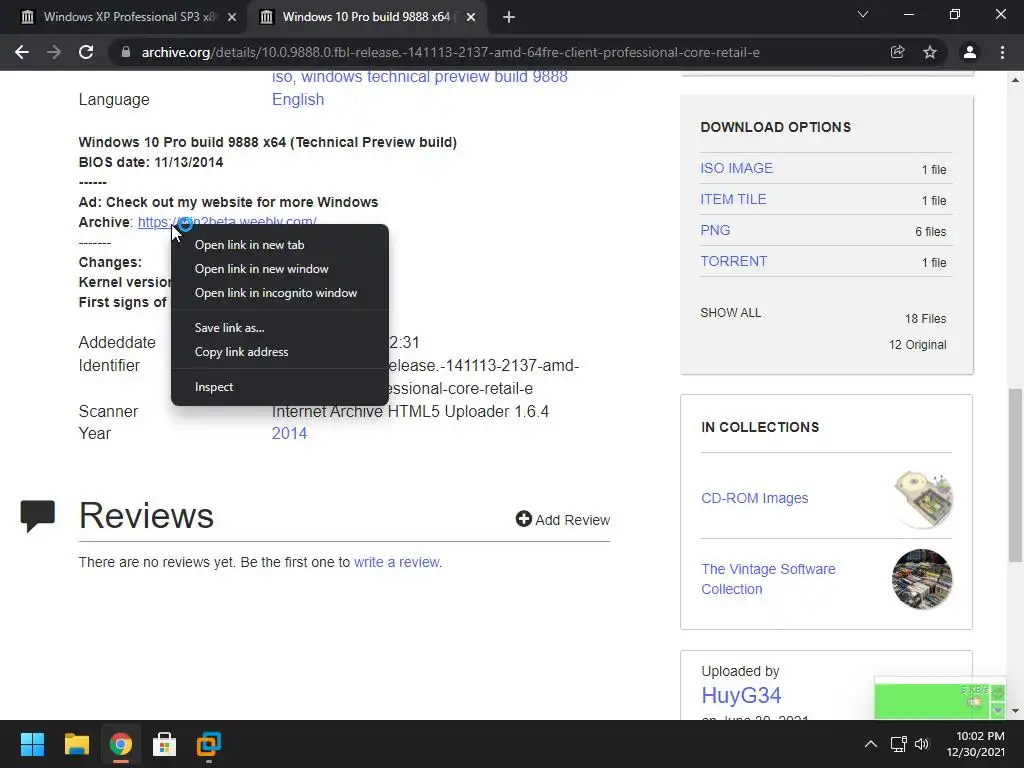Click the CD-ROM Images thumbnail
The image size is (1024, 768).
coord(922,498)
